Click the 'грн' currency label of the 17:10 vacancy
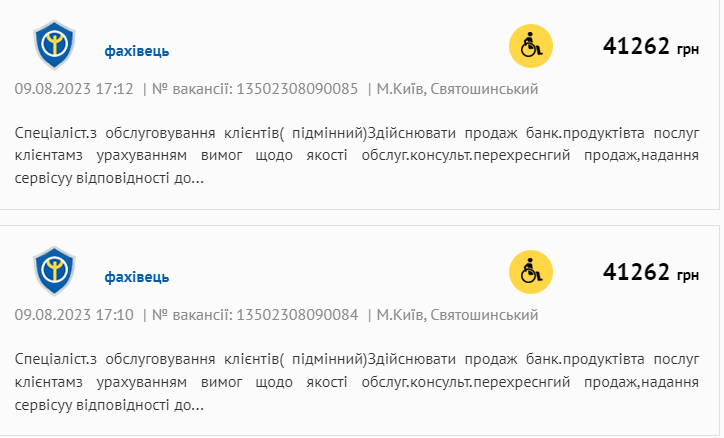Screen dimensions: 724x438 (x=688, y=275)
